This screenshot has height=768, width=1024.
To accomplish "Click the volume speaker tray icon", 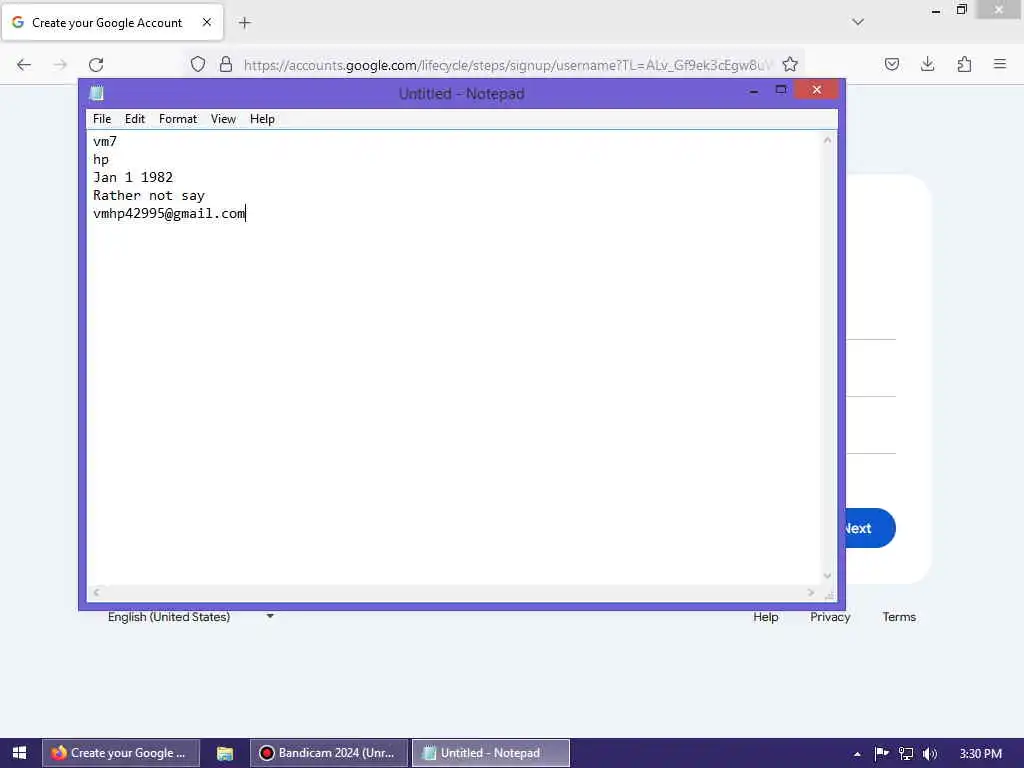I will (930, 753).
